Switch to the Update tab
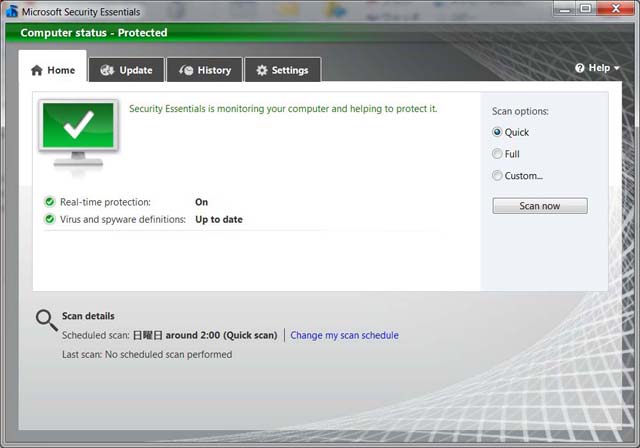 (127, 70)
